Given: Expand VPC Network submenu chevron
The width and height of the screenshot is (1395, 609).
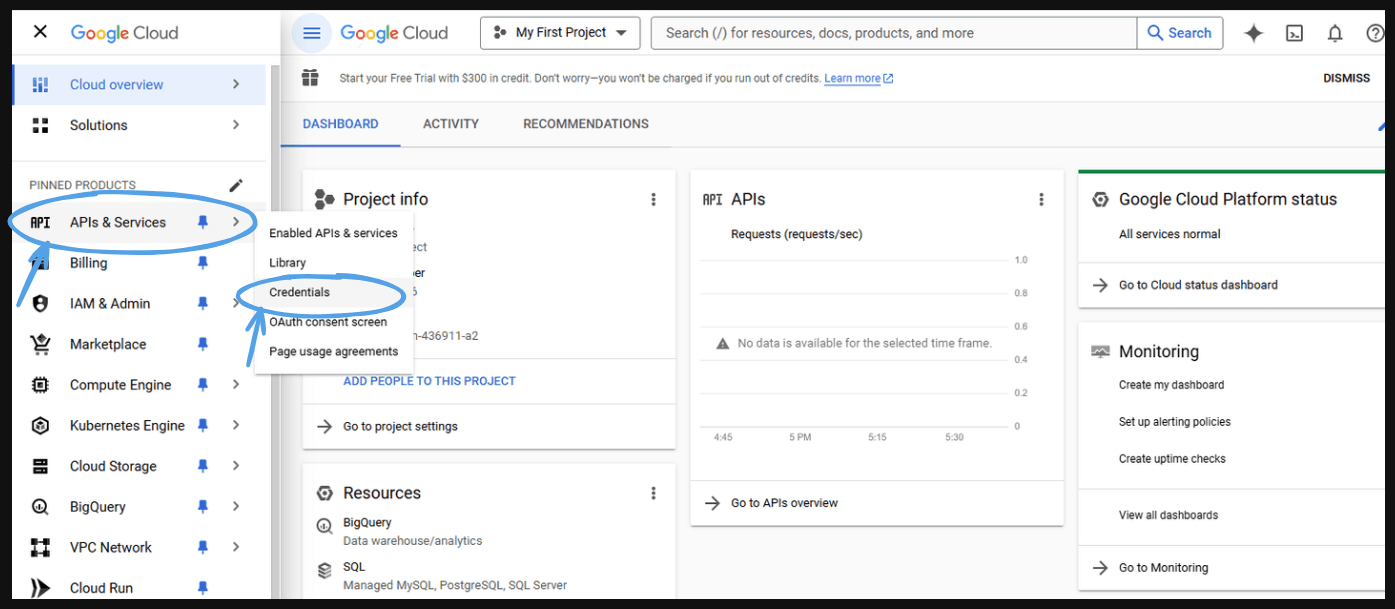Looking at the screenshot, I should (236, 547).
